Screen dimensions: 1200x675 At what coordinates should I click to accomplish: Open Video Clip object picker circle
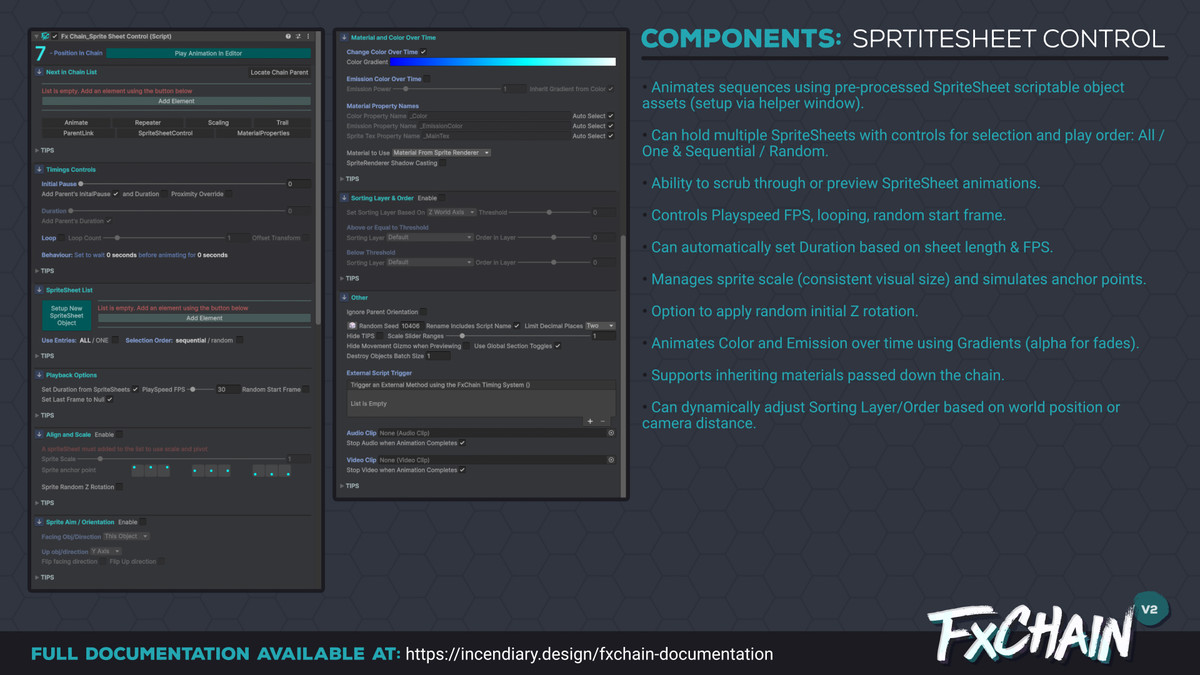point(611,460)
